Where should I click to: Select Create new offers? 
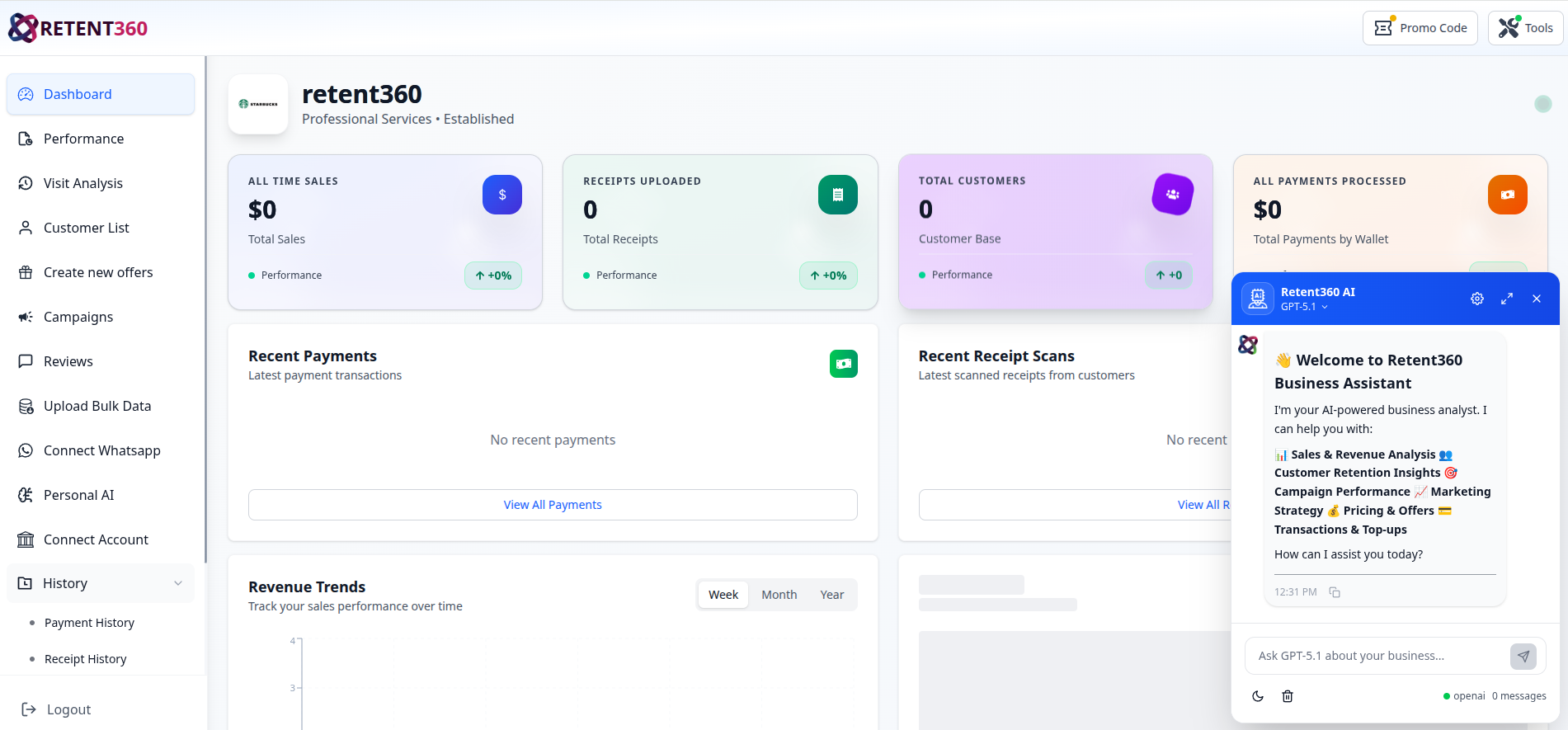101,272
